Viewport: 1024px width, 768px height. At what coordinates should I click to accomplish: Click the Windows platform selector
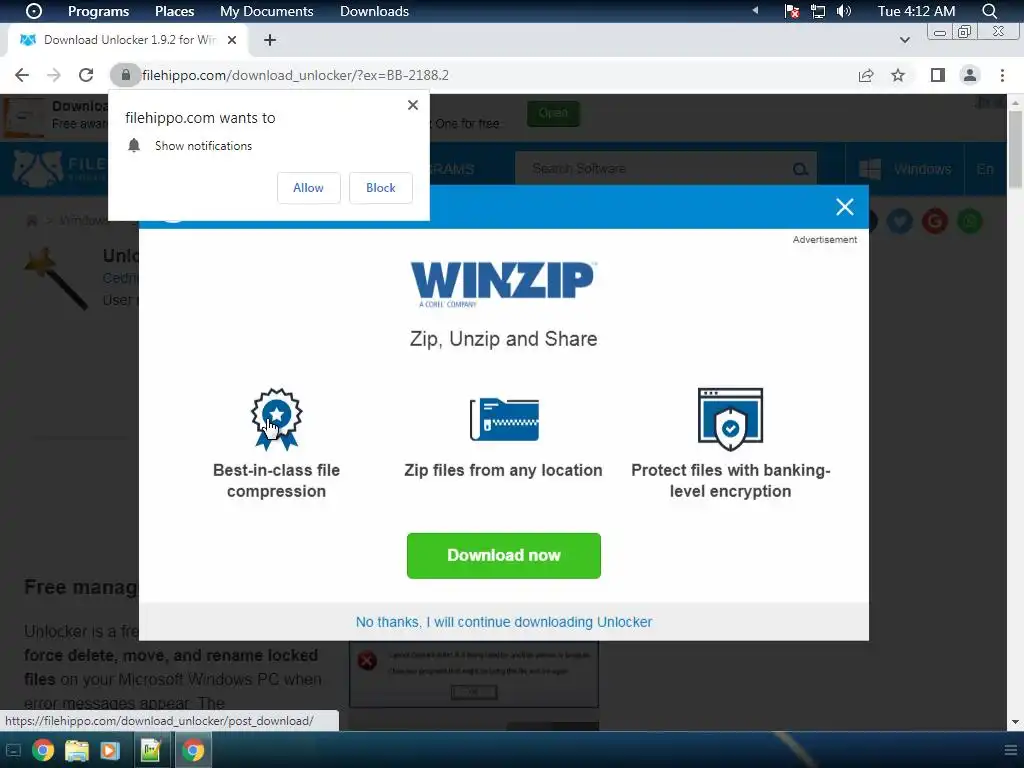pyautogui.click(x=904, y=169)
